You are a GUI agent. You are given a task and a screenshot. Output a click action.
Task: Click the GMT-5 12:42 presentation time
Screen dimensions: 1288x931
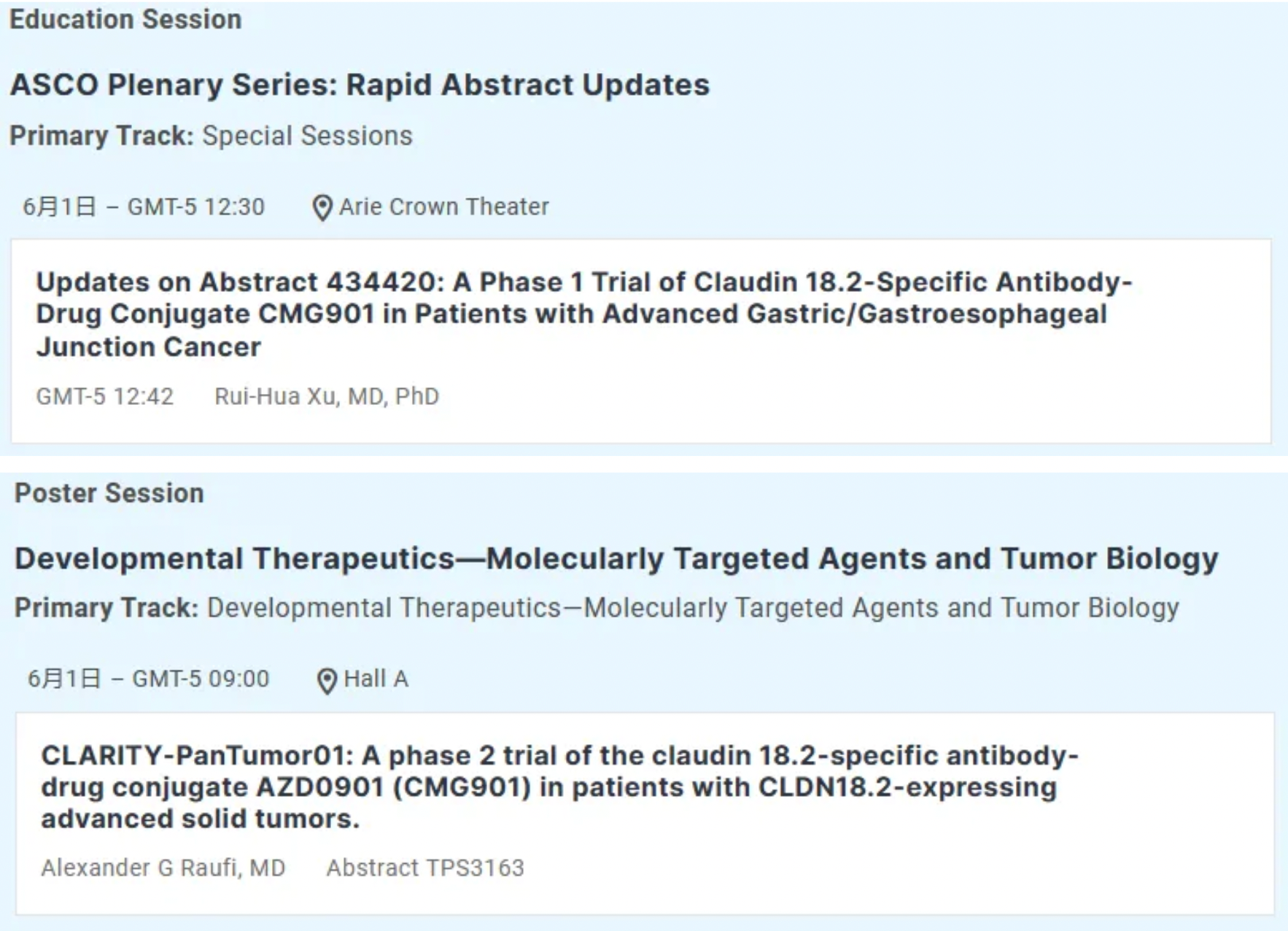pyautogui.click(x=105, y=396)
